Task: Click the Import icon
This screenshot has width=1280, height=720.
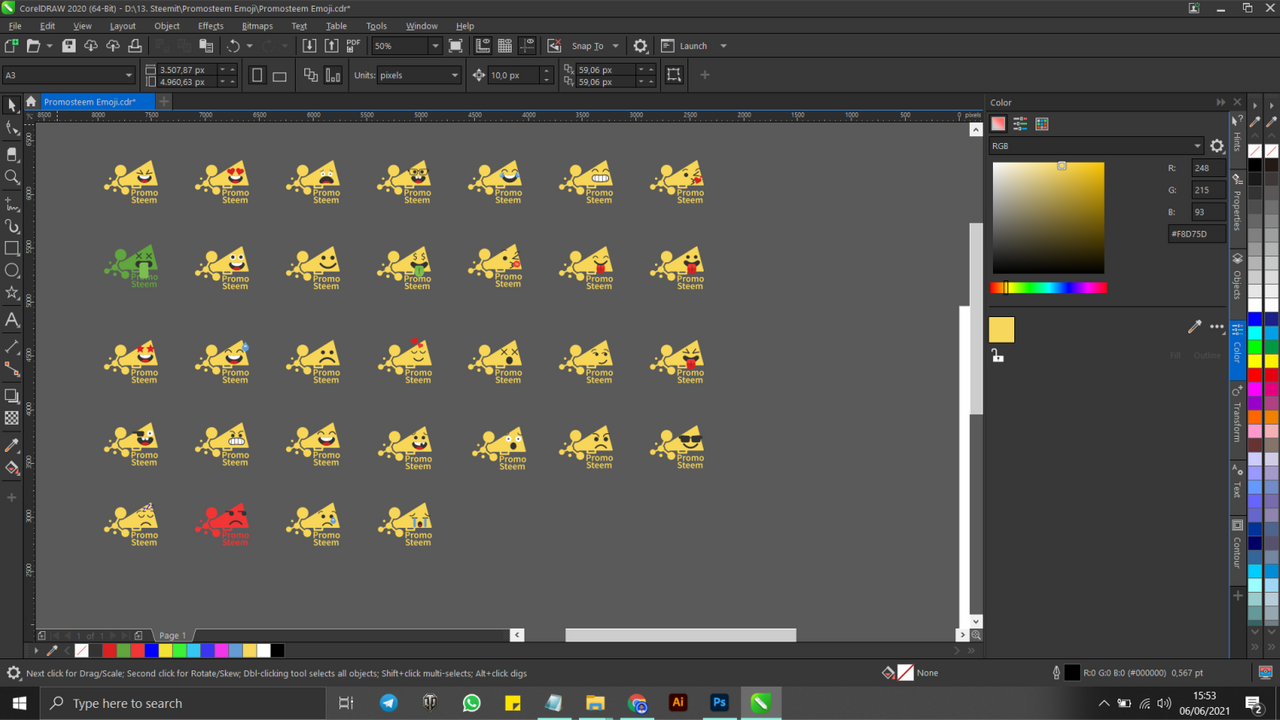Action: (309, 46)
